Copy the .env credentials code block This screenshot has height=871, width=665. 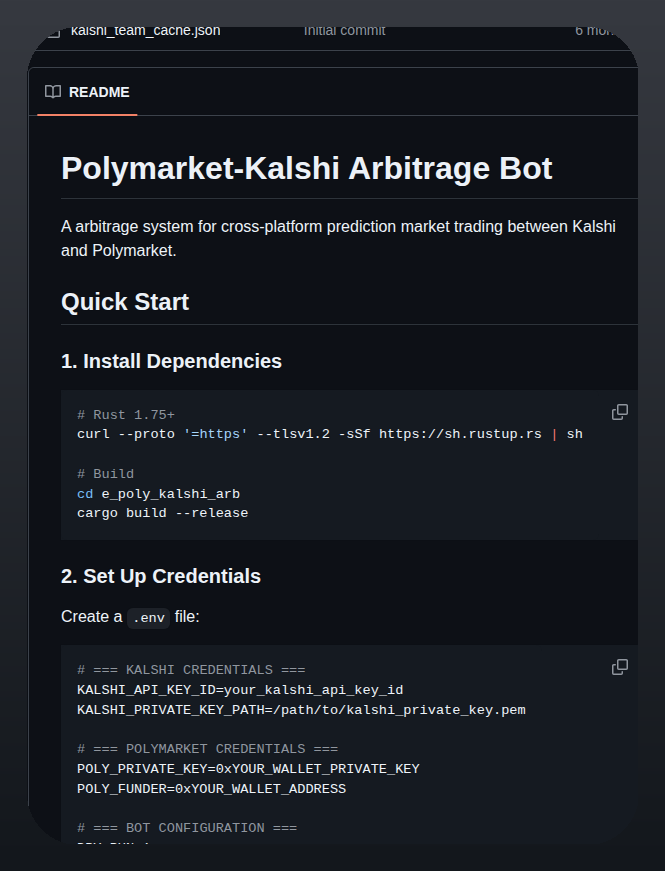620,667
